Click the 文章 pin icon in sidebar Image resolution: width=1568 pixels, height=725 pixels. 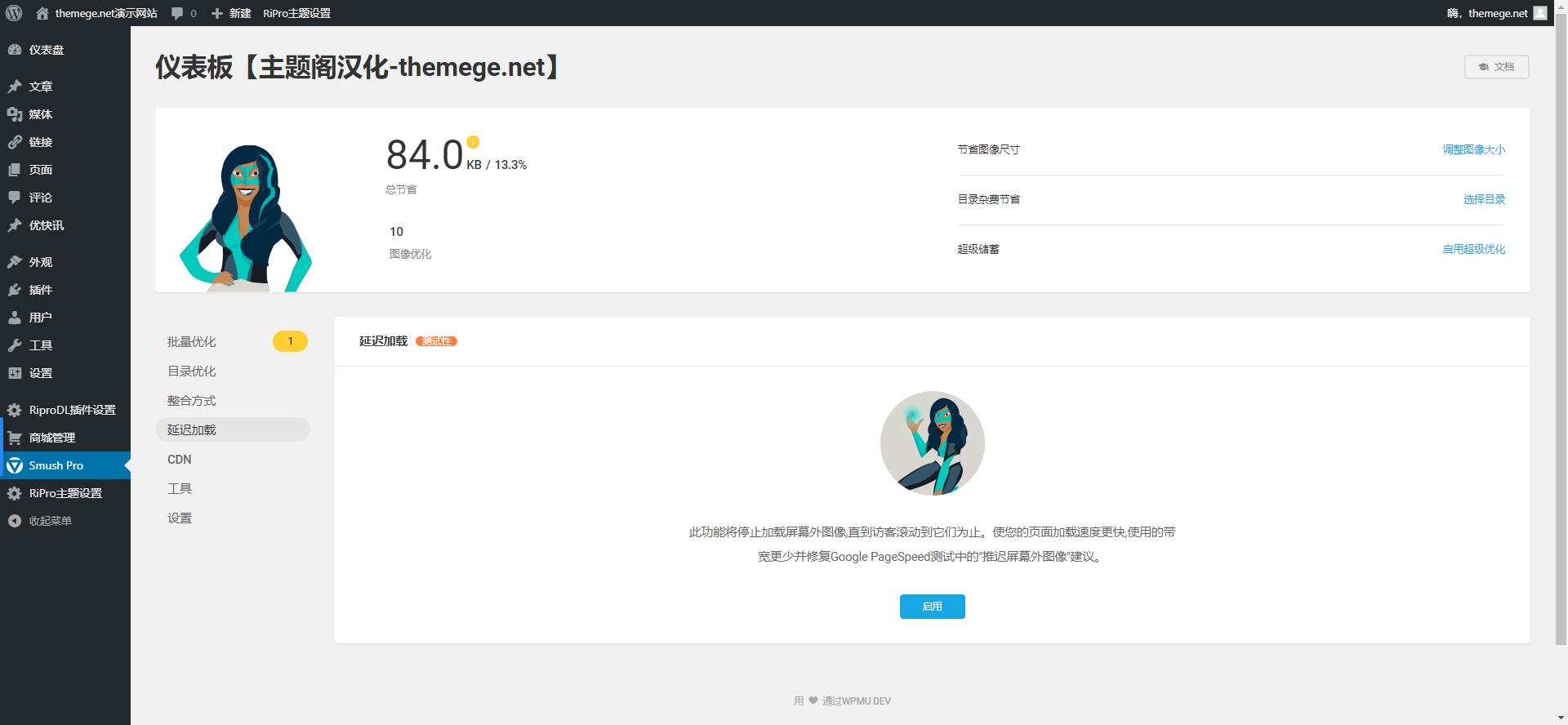15,87
